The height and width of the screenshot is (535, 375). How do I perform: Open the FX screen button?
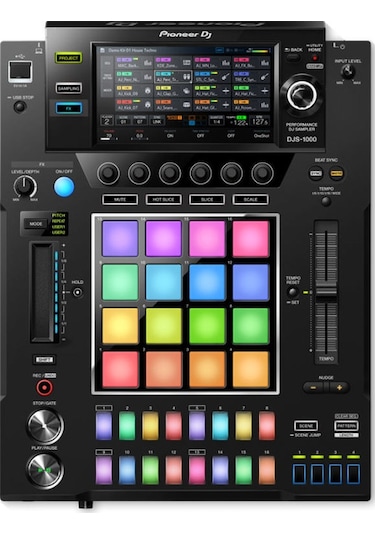[69, 109]
